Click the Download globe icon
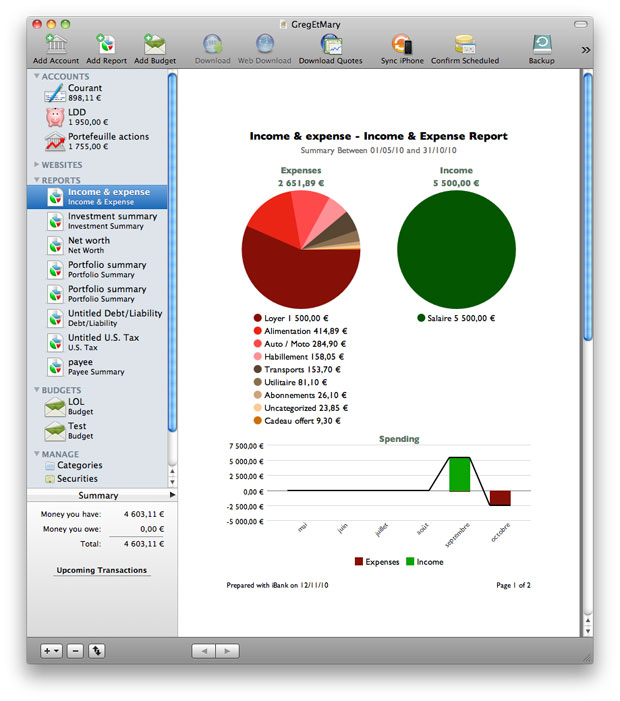620x701 pixels. coord(213,44)
